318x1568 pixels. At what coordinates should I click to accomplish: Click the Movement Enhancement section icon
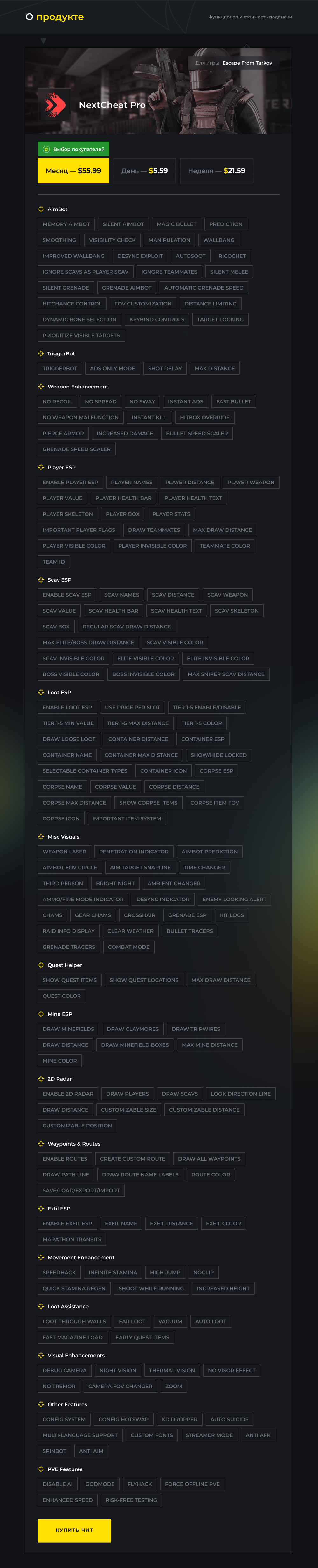pyautogui.click(x=41, y=1257)
